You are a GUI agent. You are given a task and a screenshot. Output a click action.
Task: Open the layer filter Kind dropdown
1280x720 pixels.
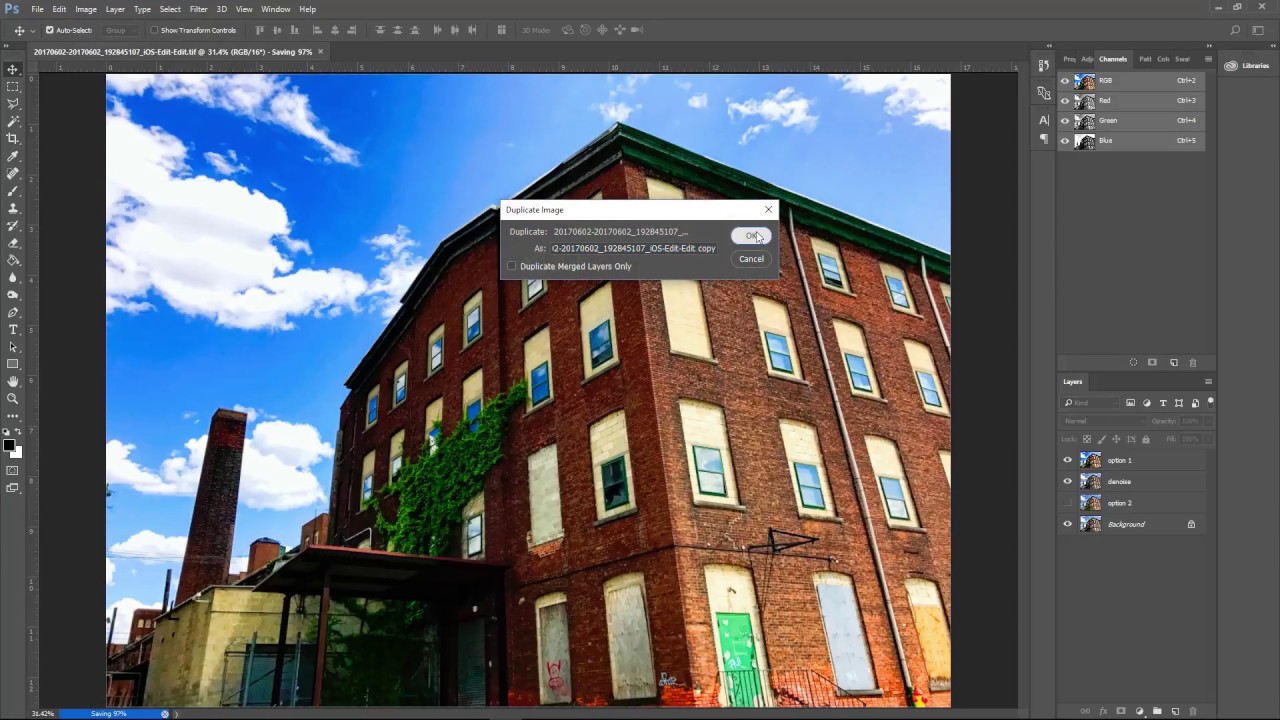click(x=1090, y=403)
